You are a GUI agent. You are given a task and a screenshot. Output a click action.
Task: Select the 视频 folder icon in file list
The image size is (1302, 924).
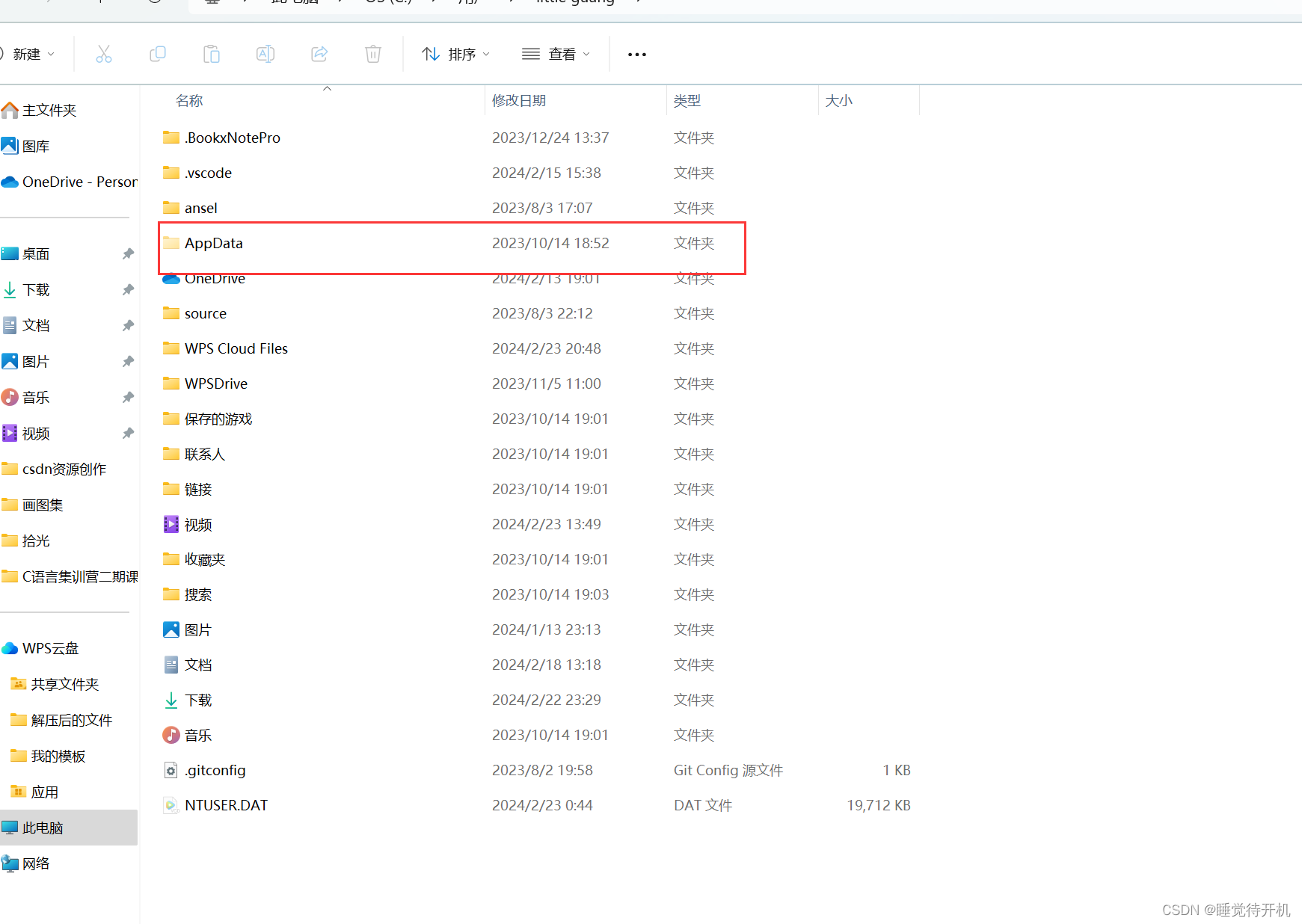coord(171,524)
